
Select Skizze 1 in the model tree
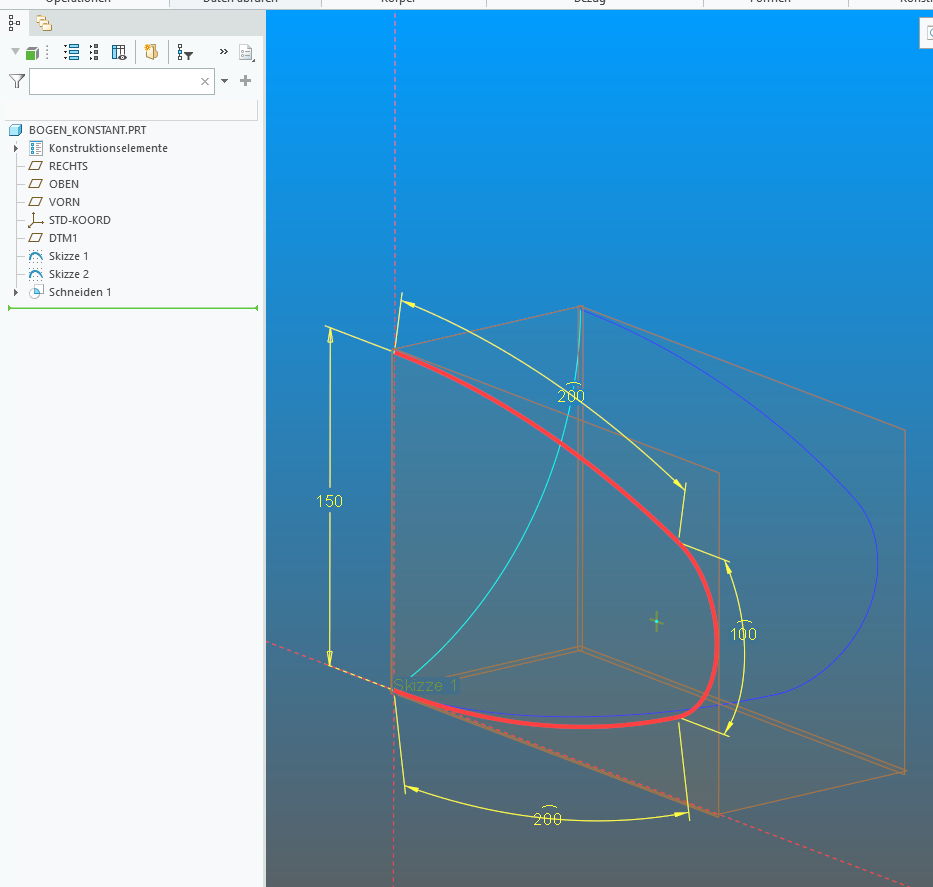68,256
